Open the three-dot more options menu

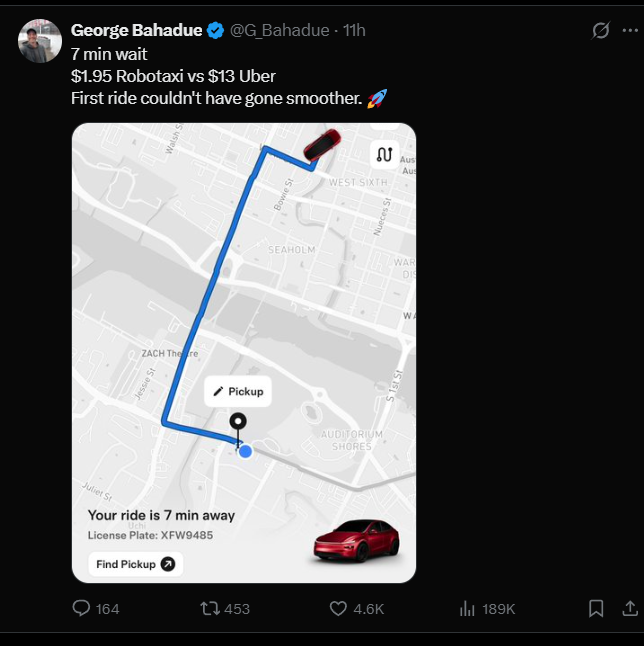pyautogui.click(x=629, y=30)
